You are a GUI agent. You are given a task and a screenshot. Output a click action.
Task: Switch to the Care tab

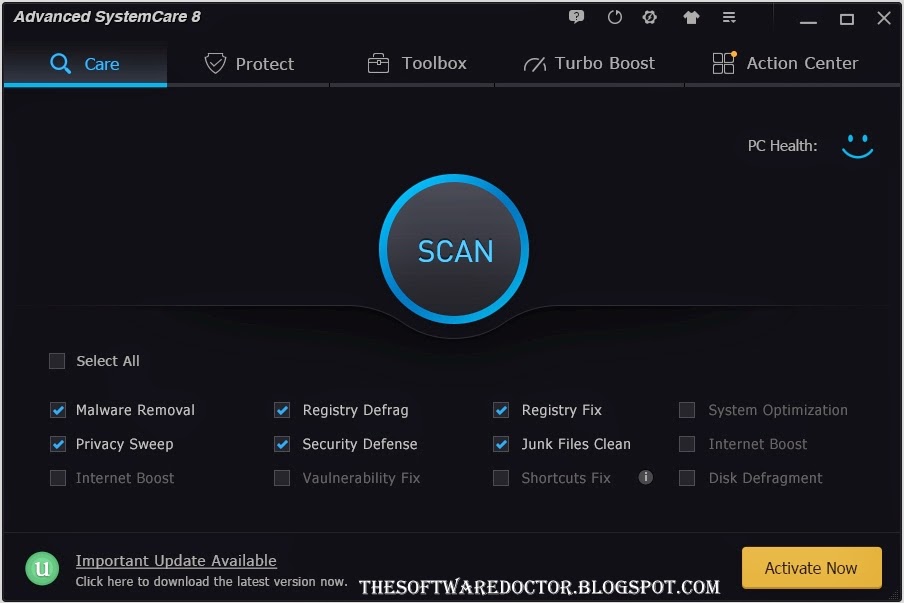85,63
